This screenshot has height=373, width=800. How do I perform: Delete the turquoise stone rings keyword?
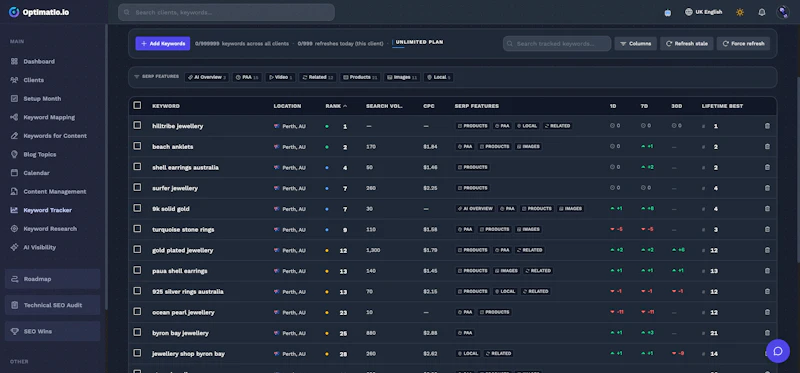click(x=767, y=230)
